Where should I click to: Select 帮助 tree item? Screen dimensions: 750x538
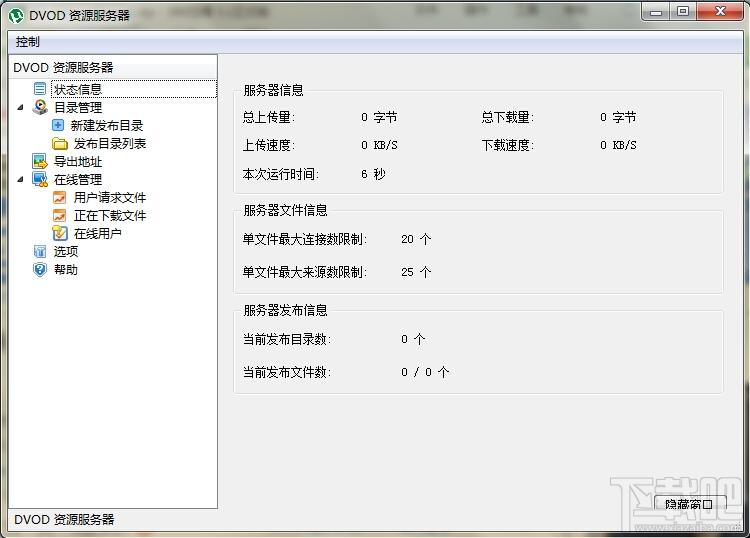(66, 270)
